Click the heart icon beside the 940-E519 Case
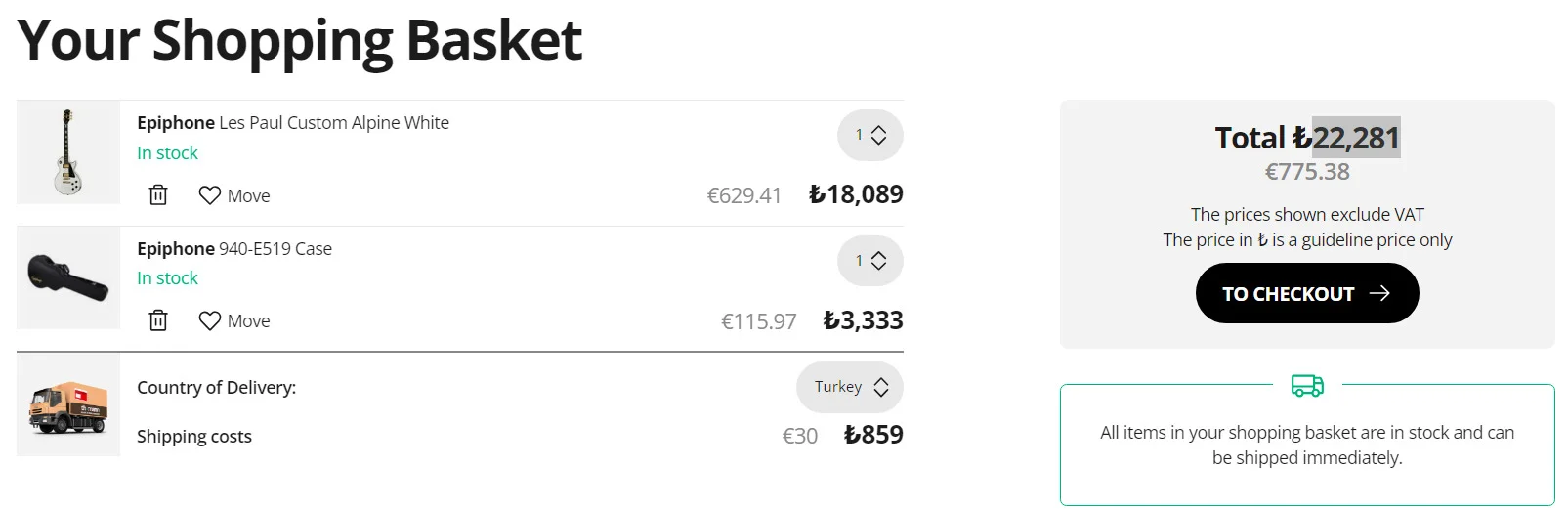 209,320
